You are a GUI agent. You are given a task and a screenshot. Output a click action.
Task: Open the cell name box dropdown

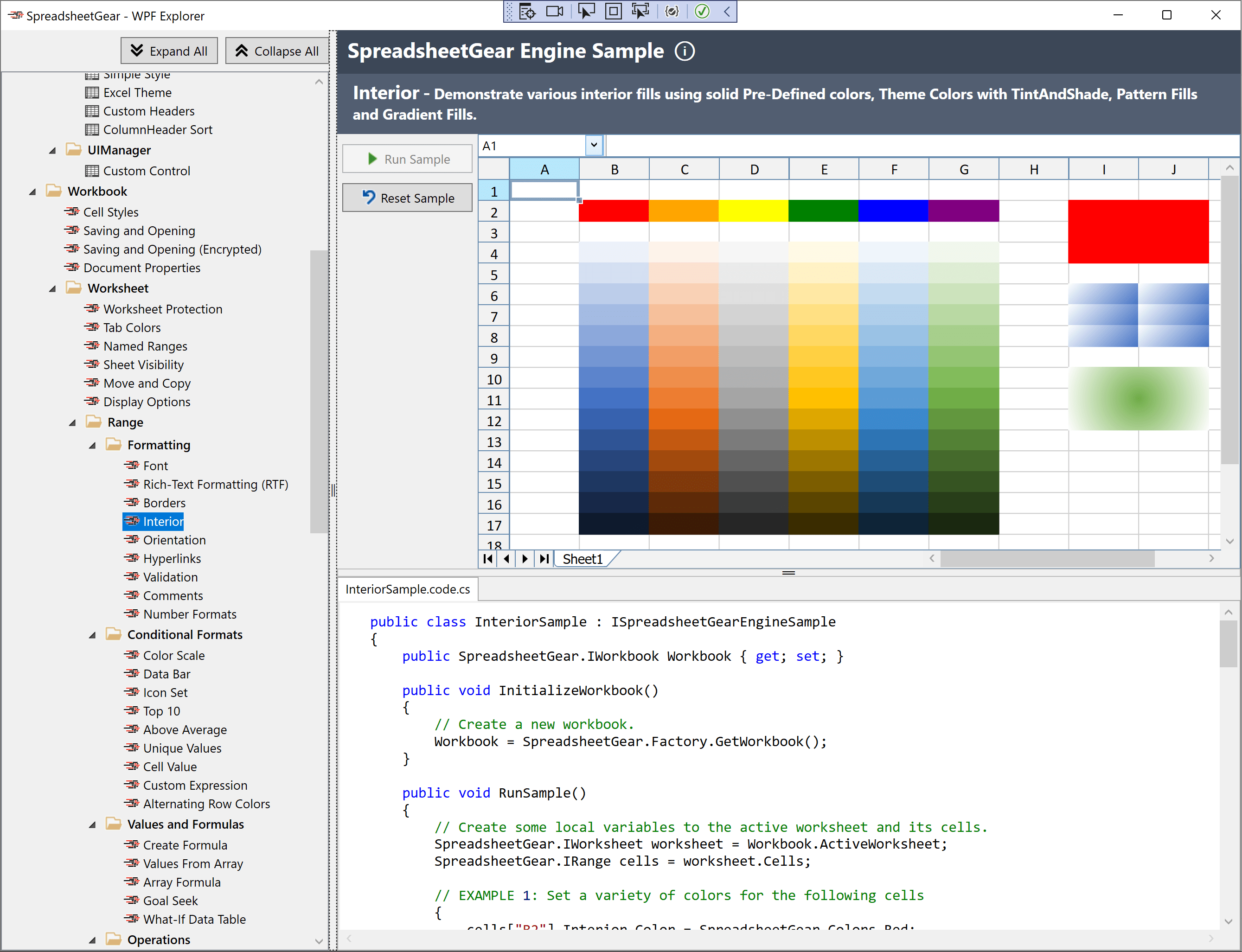(x=593, y=145)
